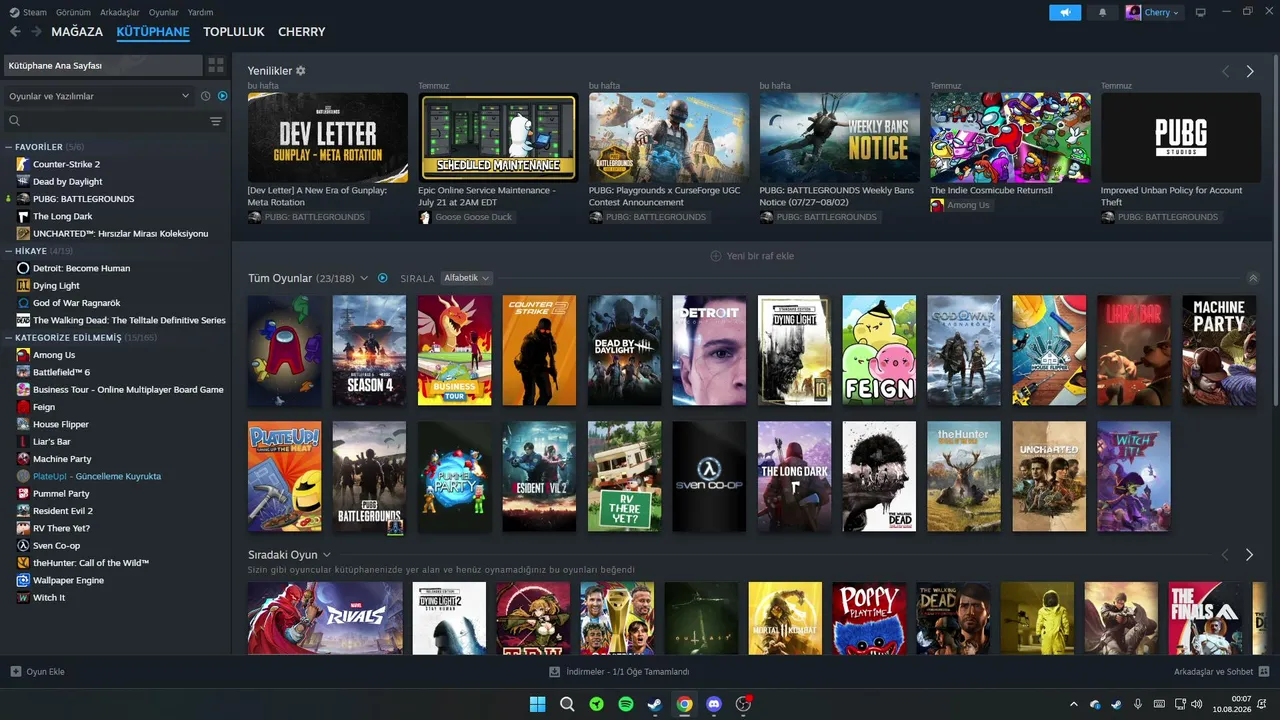Go to Kütüphane Ana Sayfası
The width and height of the screenshot is (1280, 720).
pos(103,66)
